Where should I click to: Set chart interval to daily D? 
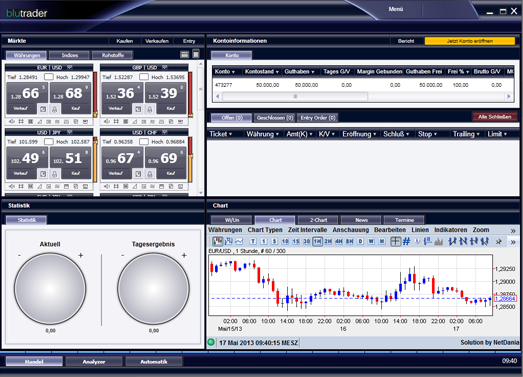[360, 241]
